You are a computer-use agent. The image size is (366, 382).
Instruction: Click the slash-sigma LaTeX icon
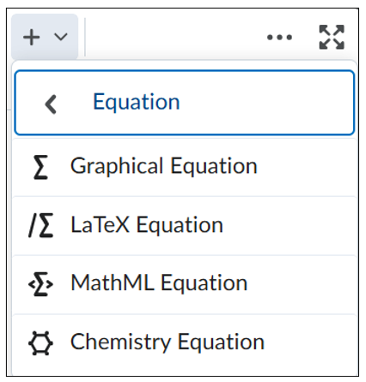click(x=41, y=225)
